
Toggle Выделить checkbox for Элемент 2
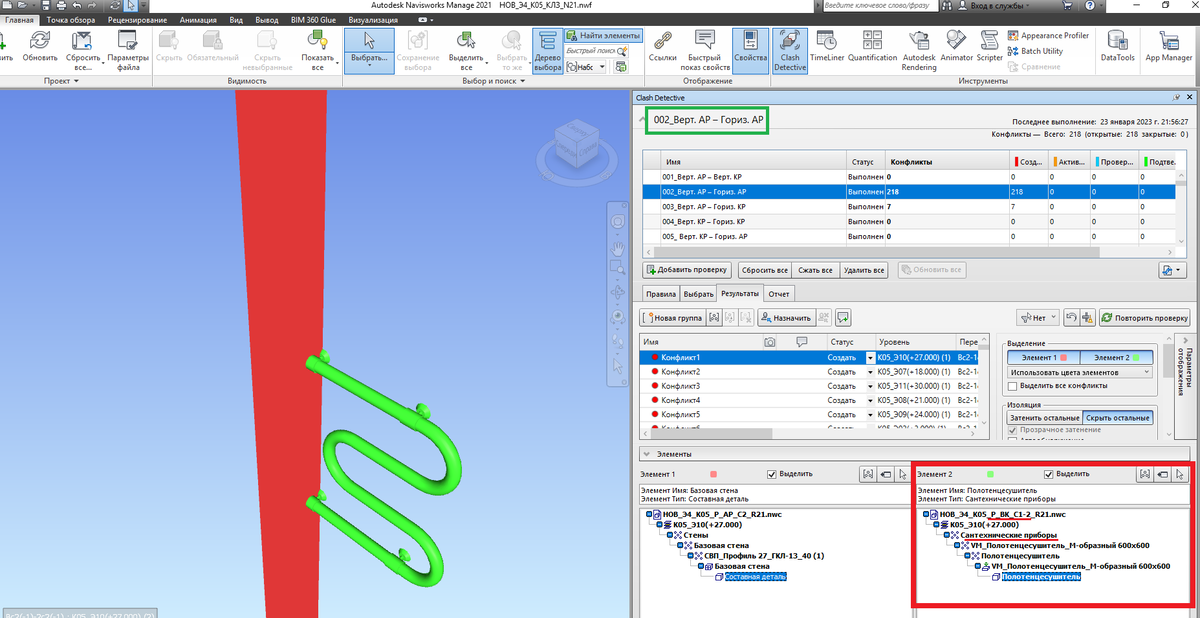pyautogui.click(x=1049, y=474)
